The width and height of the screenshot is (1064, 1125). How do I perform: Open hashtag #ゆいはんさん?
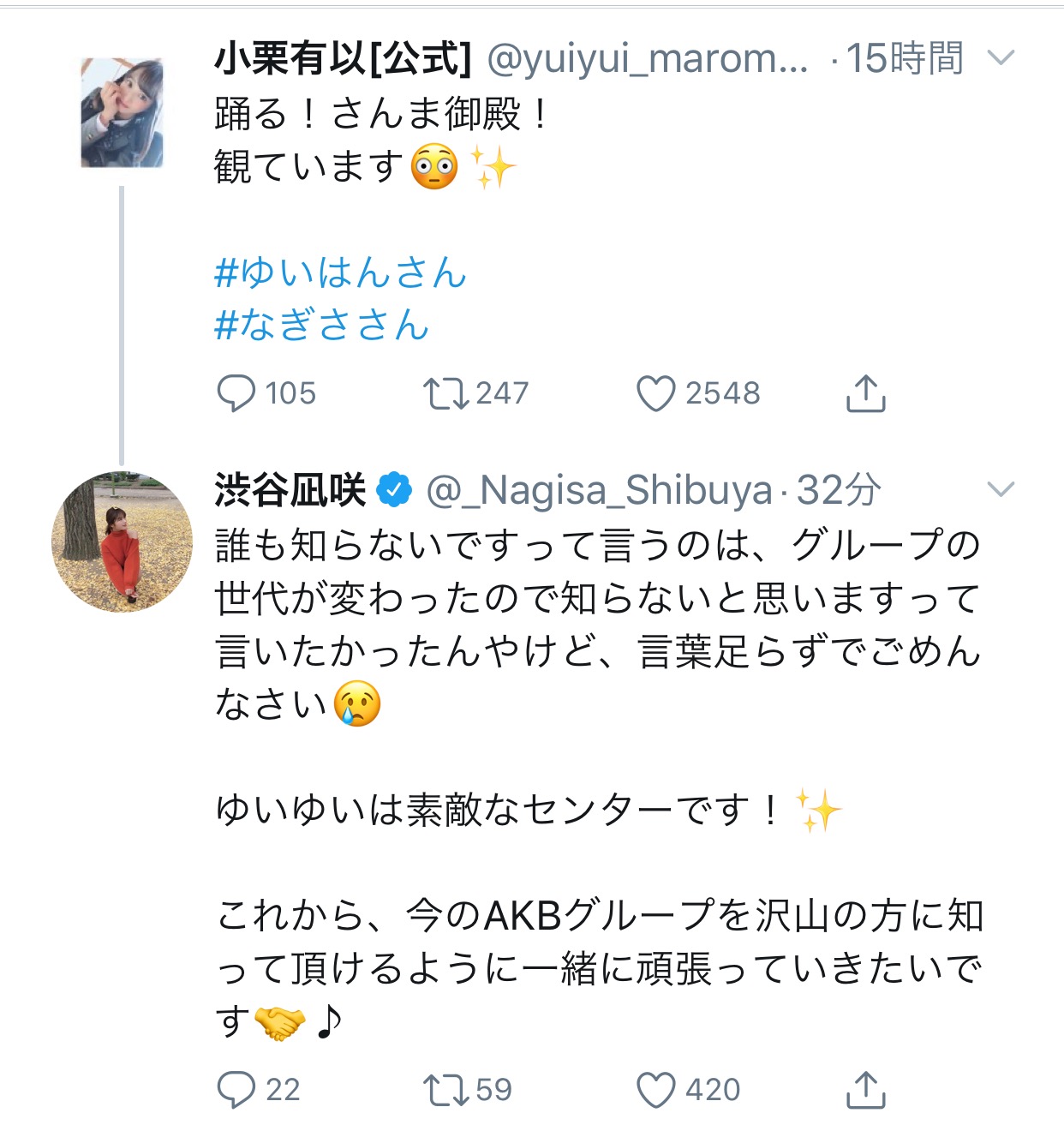tap(340, 273)
